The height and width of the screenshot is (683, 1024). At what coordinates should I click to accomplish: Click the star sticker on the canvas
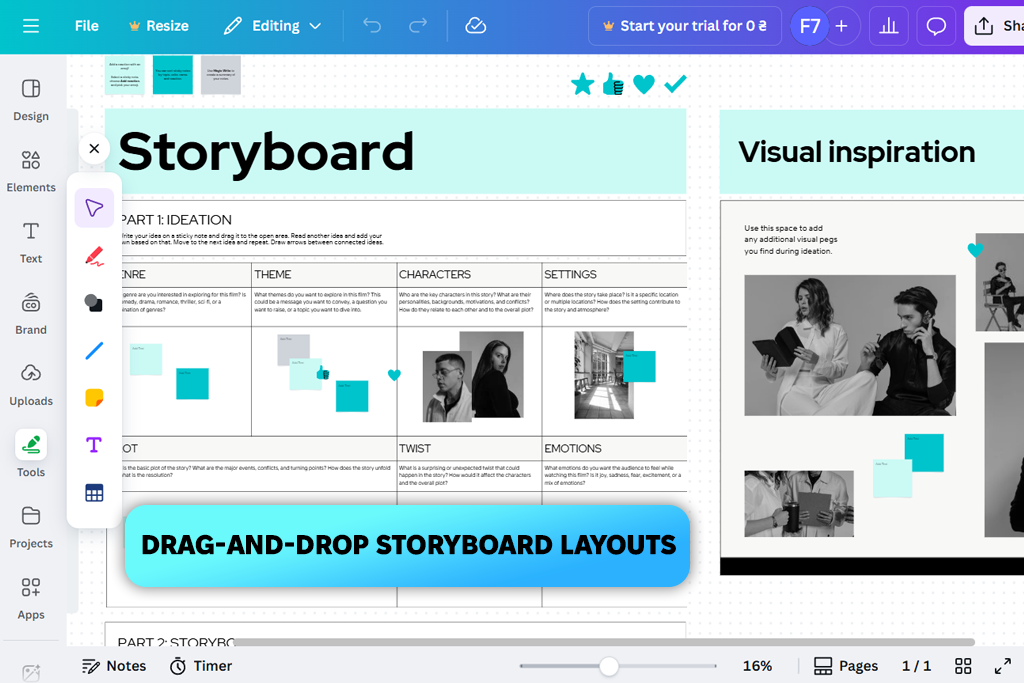(583, 84)
